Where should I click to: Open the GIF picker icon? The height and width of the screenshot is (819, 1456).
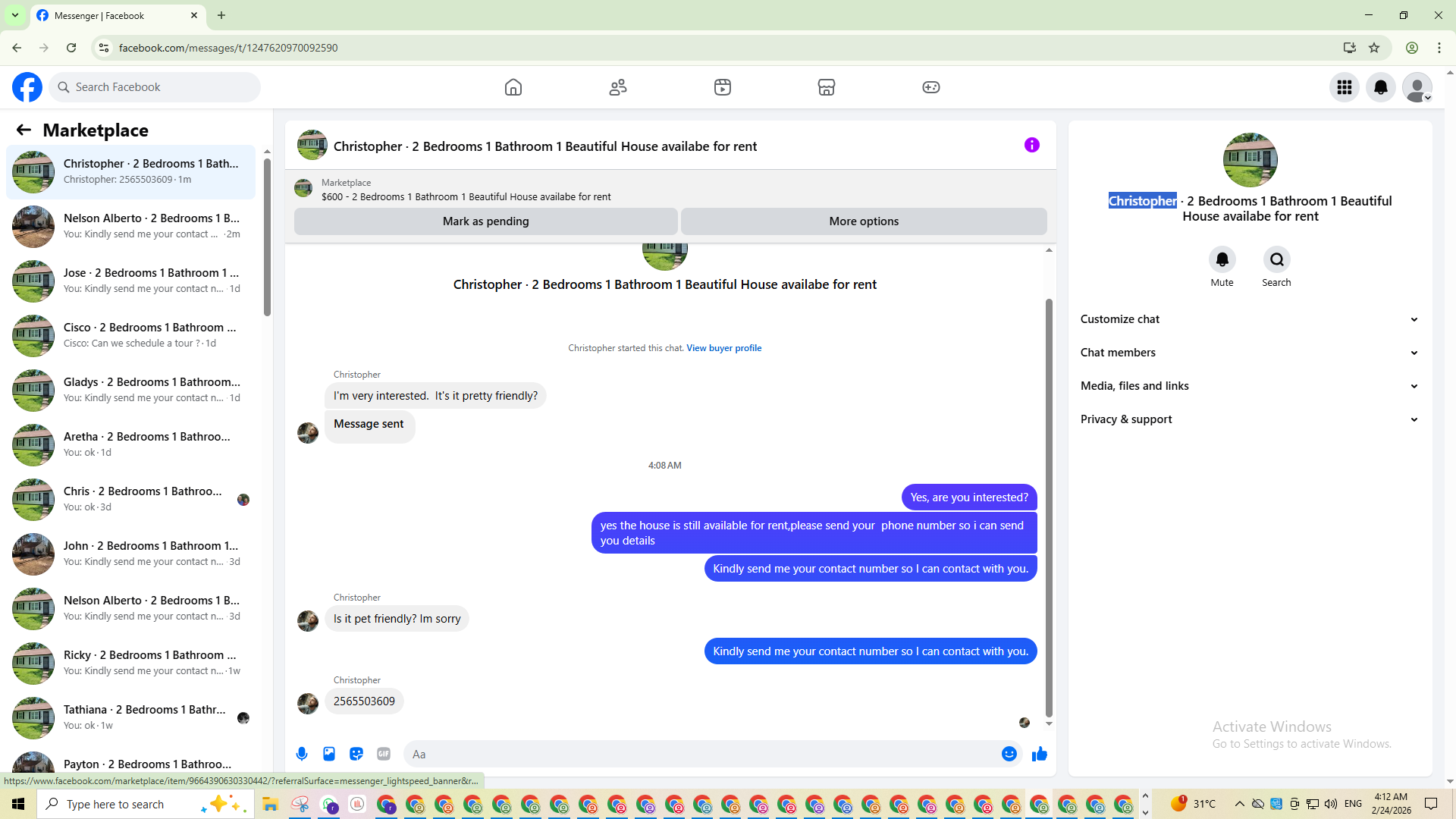(x=384, y=754)
